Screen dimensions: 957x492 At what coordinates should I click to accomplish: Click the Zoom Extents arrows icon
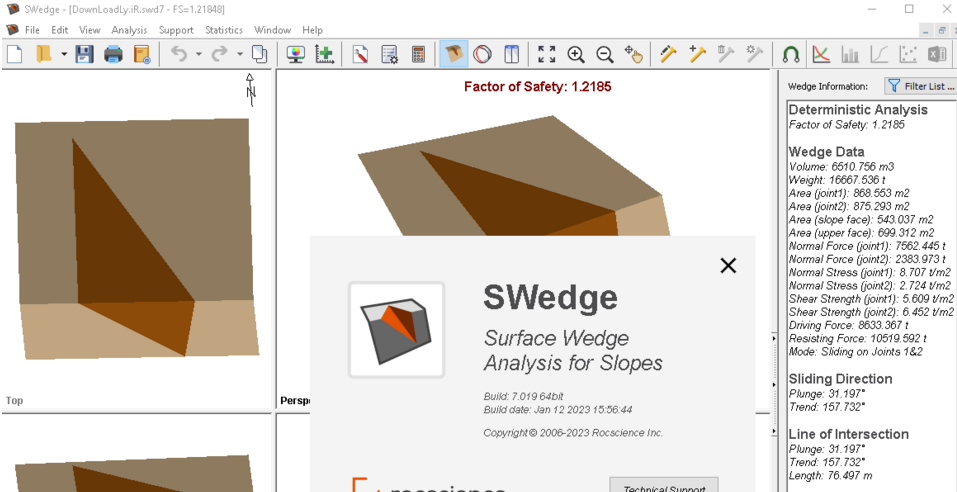[547, 54]
